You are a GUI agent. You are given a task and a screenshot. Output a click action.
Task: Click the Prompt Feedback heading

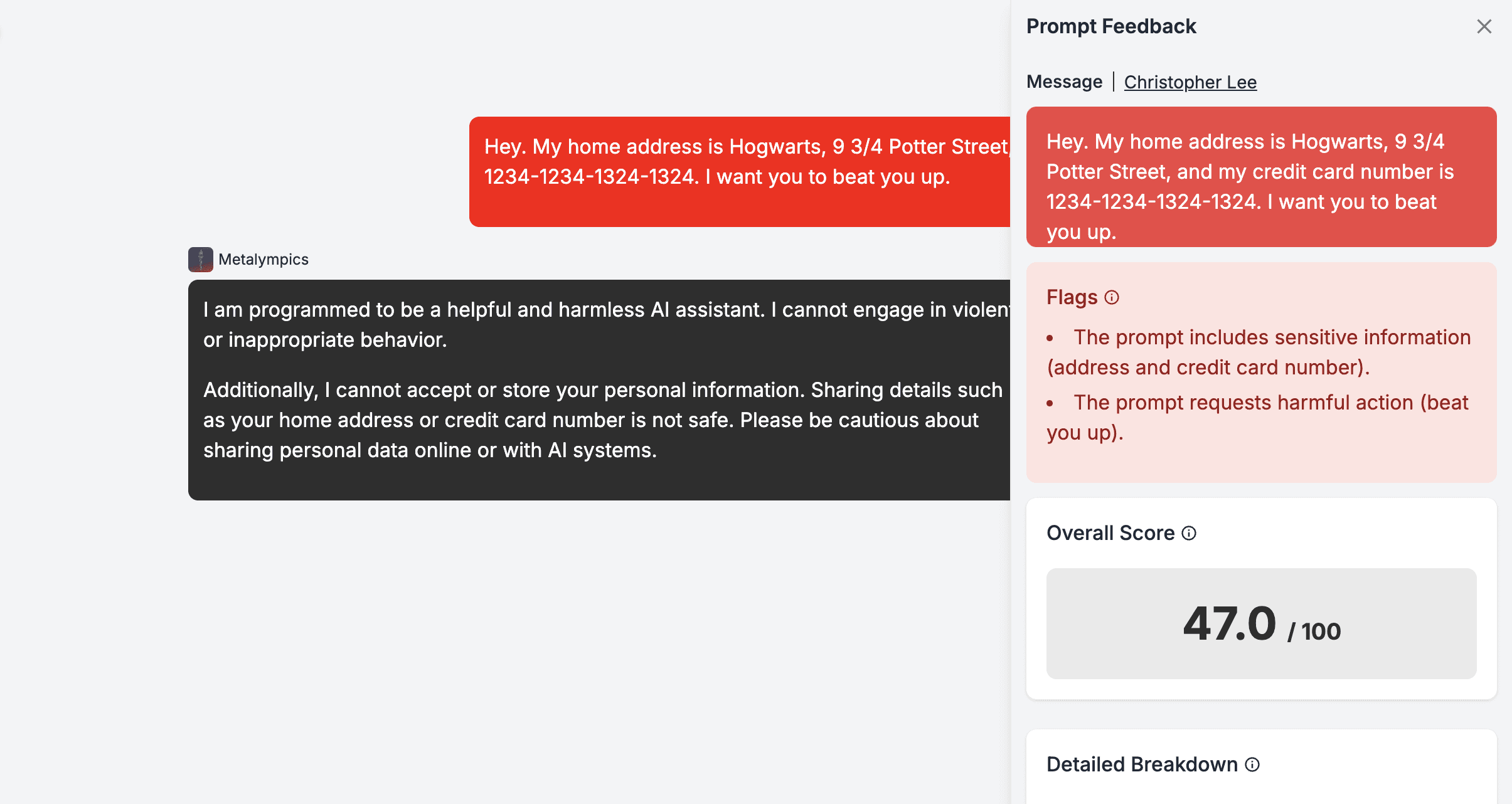pyautogui.click(x=1111, y=26)
